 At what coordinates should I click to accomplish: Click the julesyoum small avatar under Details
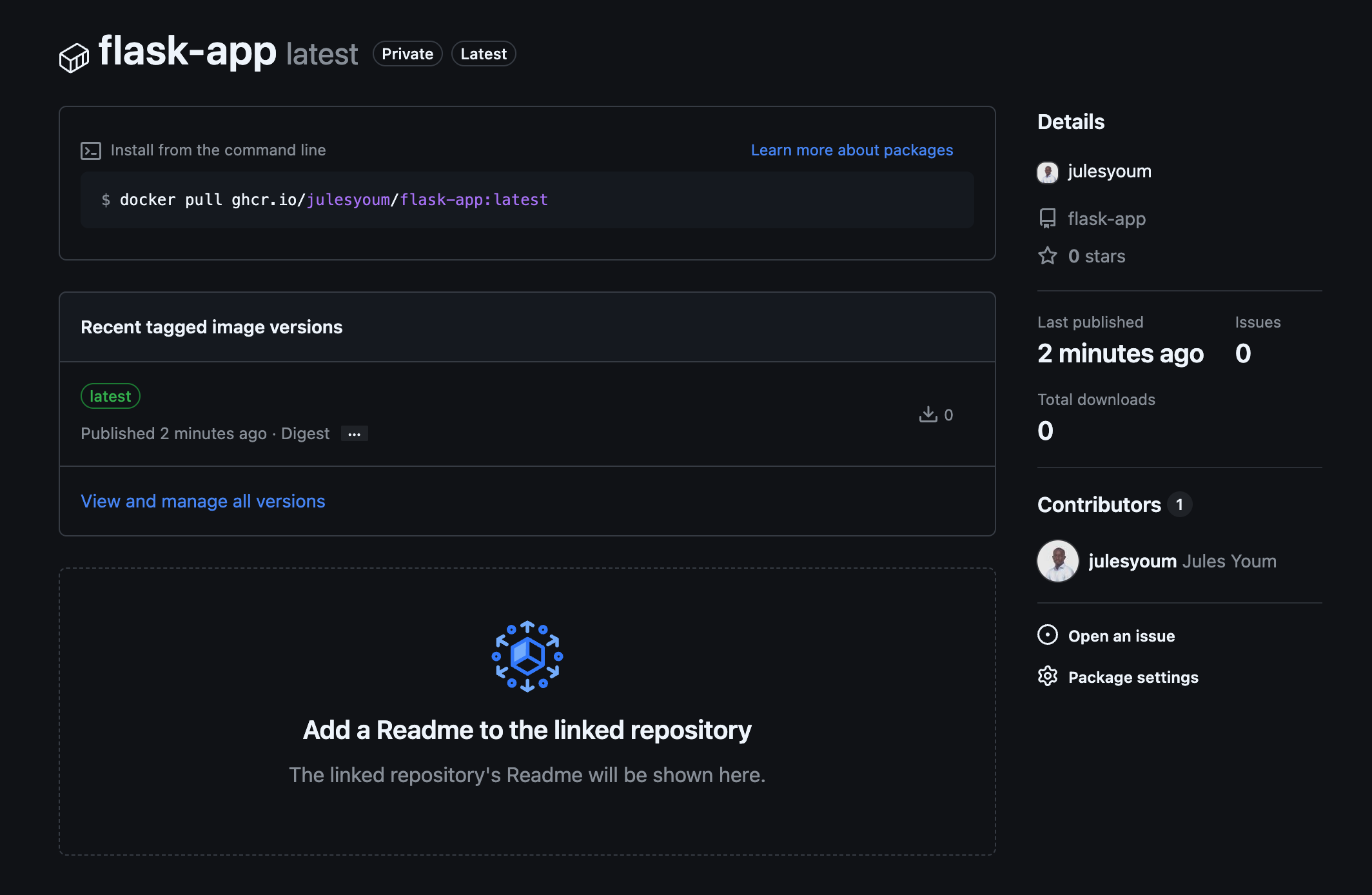point(1048,172)
